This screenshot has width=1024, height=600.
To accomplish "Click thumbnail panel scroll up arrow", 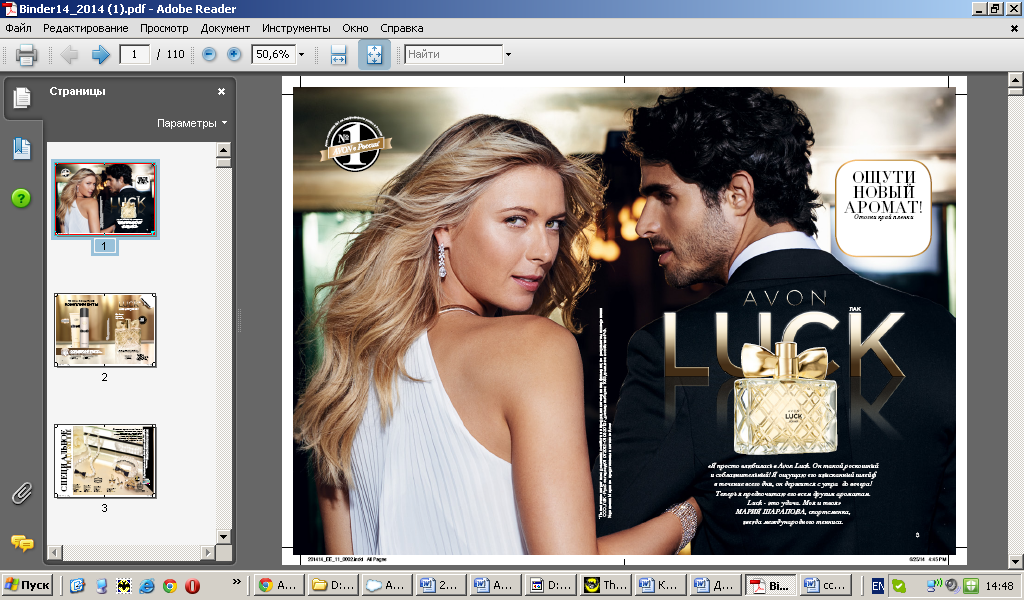I will [223, 150].
